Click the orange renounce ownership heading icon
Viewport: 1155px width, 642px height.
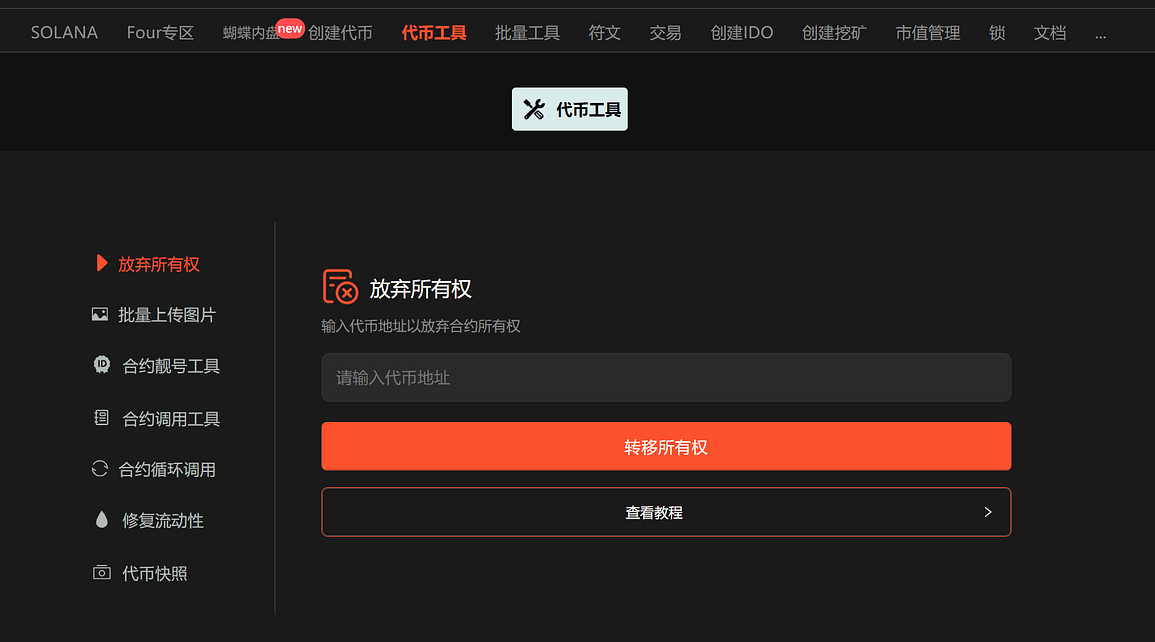[340, 286]
